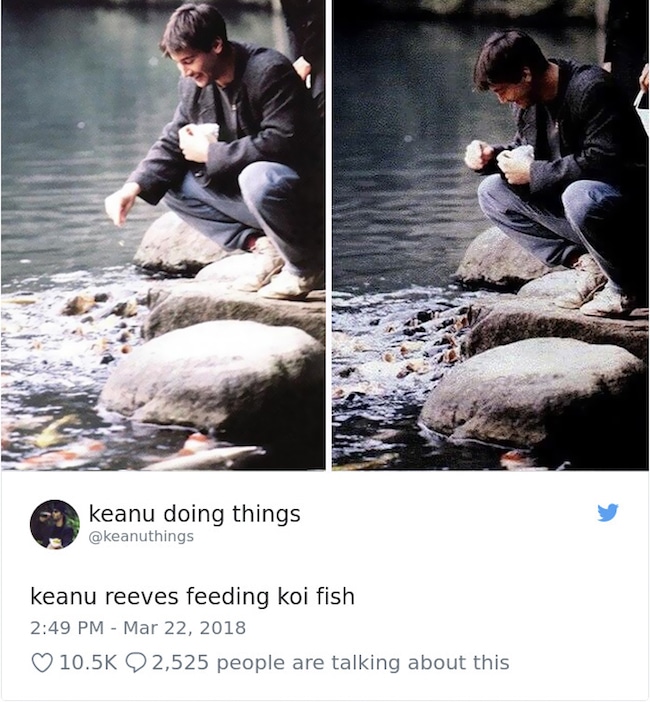Click the Mar 22, 2018 date
The width and height of the screenshot is (650, 702).
(184, 628)
